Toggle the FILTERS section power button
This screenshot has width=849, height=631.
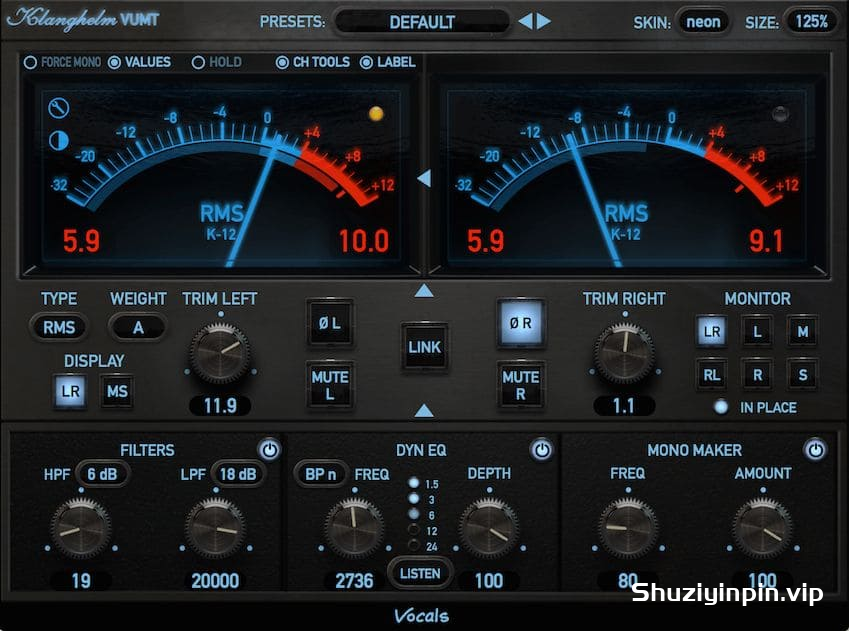point(269,450)
